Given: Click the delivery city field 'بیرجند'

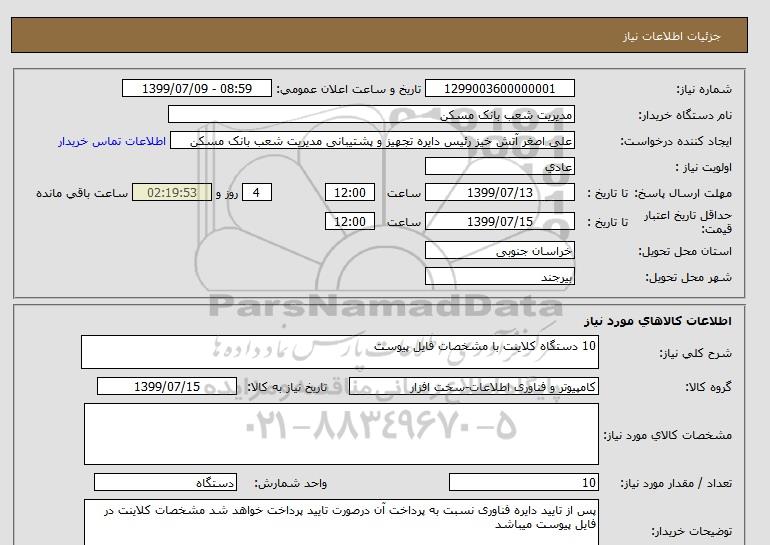Looking at the screenshot, I should click(x=499, y=276).
